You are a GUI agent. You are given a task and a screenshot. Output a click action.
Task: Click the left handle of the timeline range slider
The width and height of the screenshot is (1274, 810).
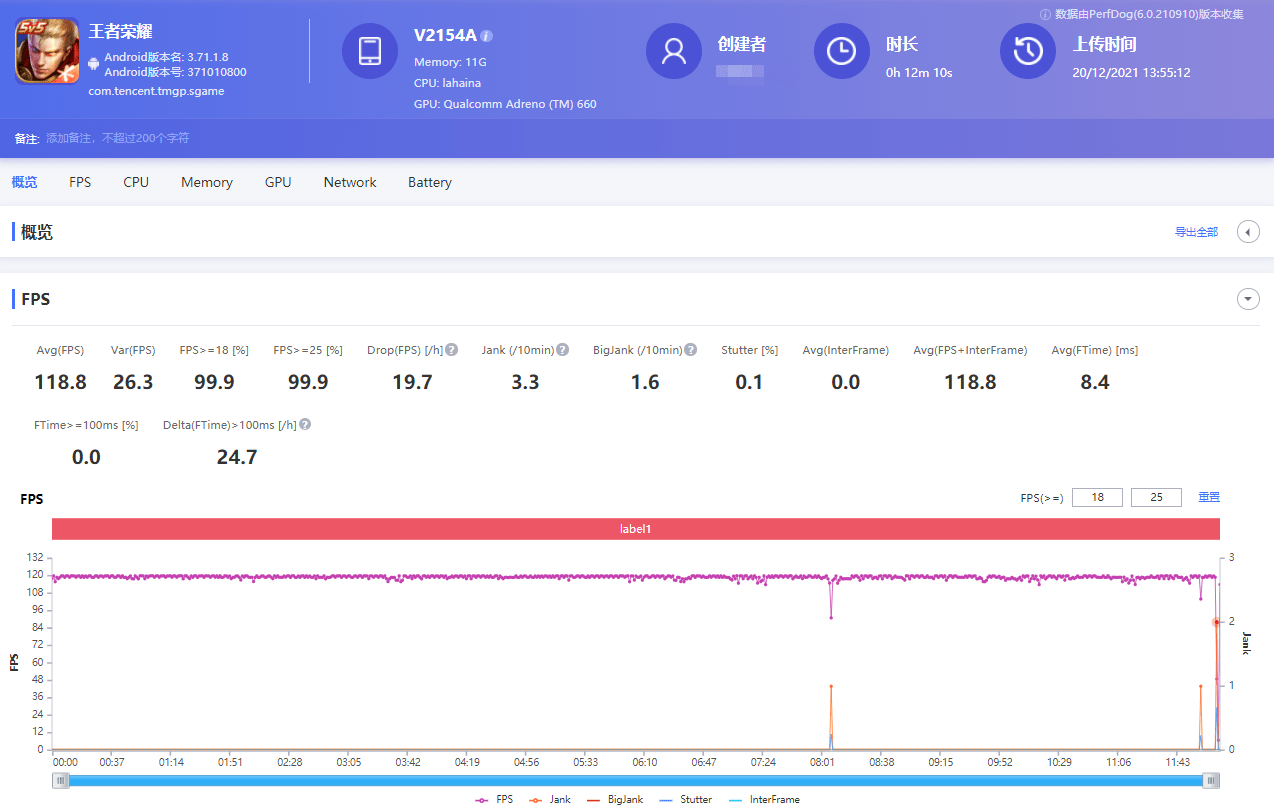click(x=62, y=781)
